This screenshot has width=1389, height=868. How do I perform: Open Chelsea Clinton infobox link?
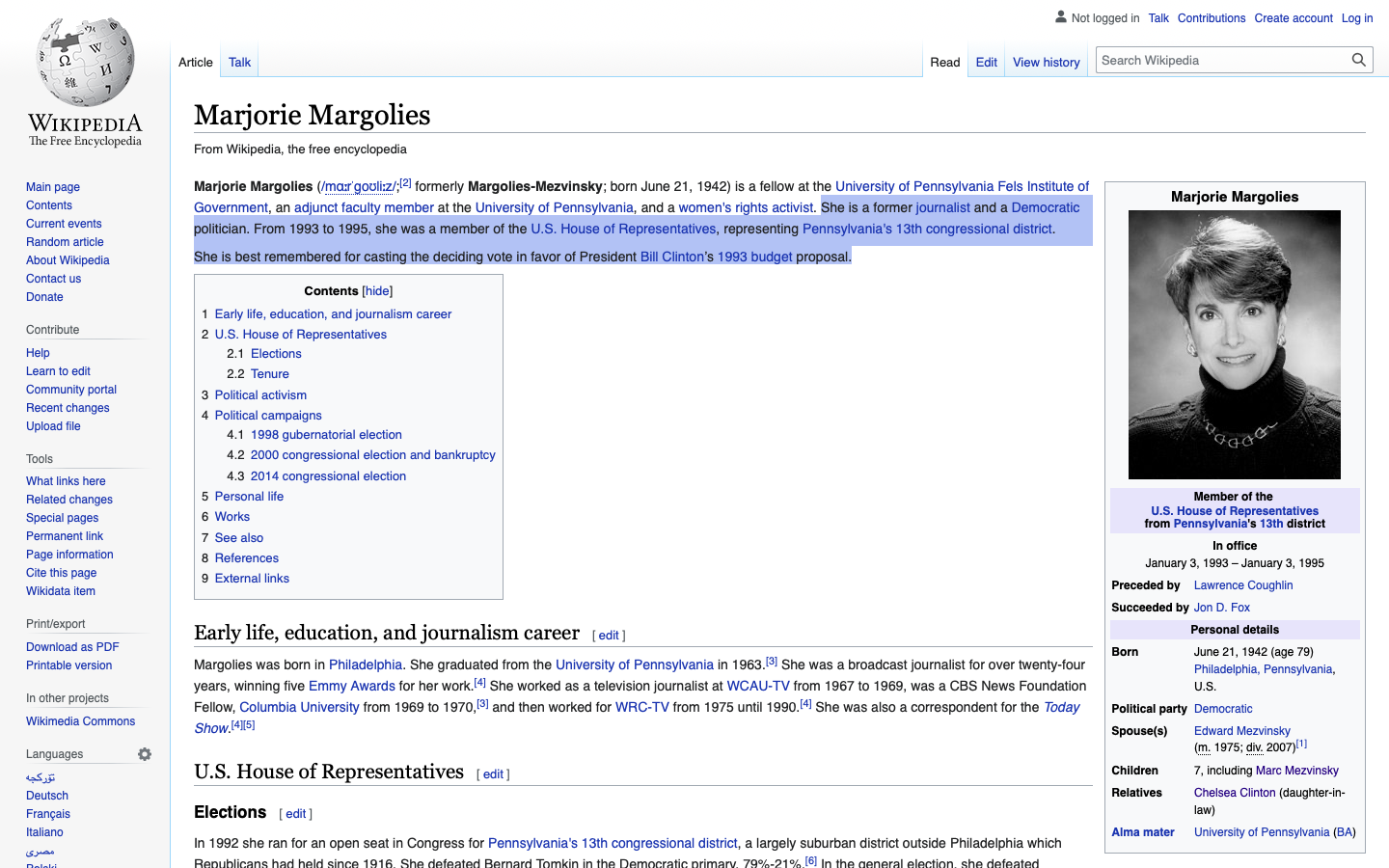click(x=1235, y=793)
